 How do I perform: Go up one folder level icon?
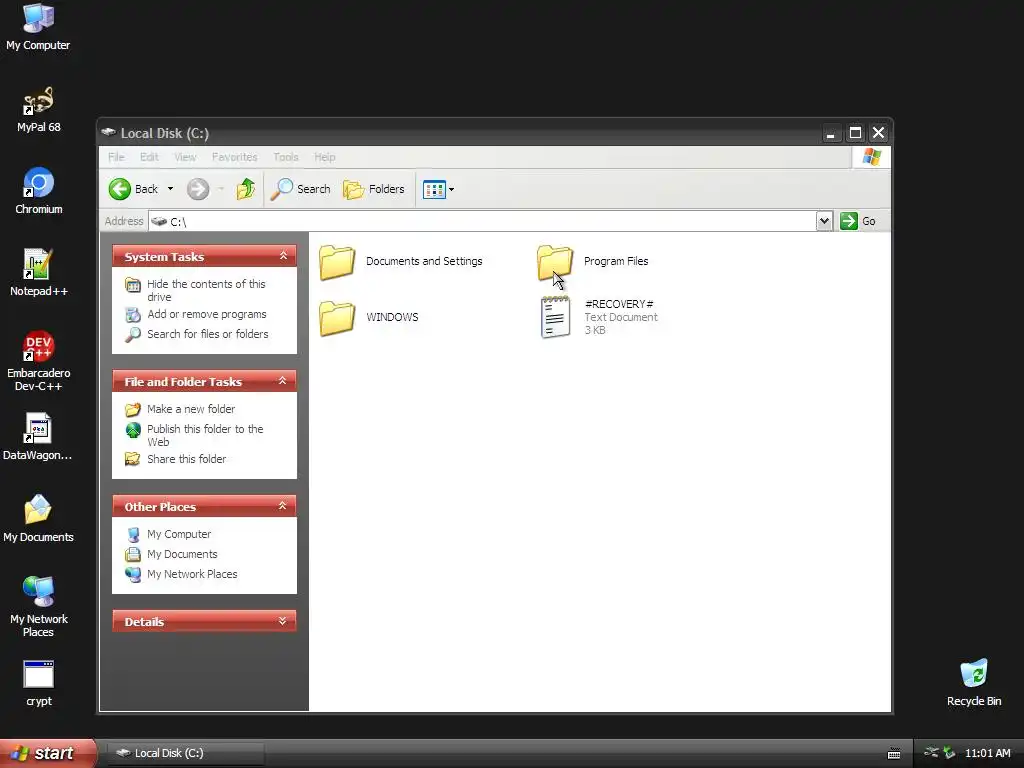246,189
